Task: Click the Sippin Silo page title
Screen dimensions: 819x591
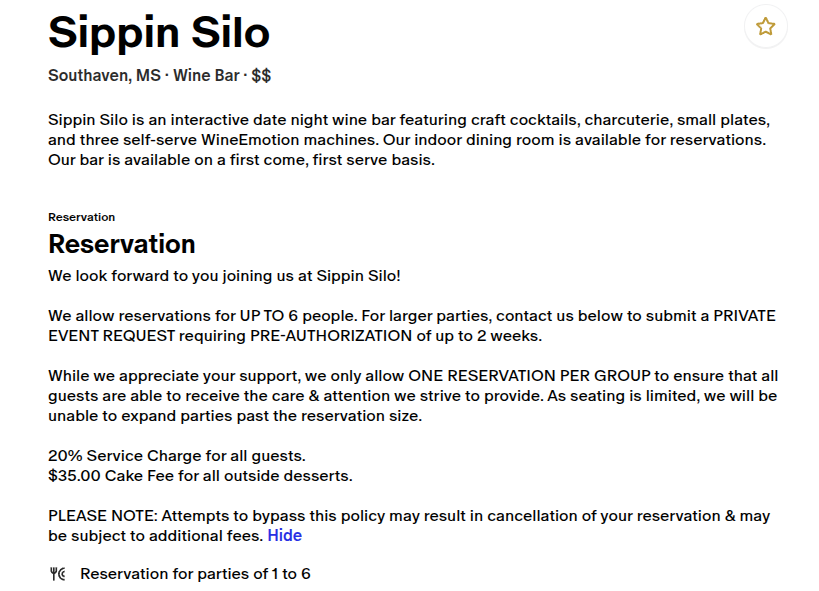Action: [x=159, y=32]
